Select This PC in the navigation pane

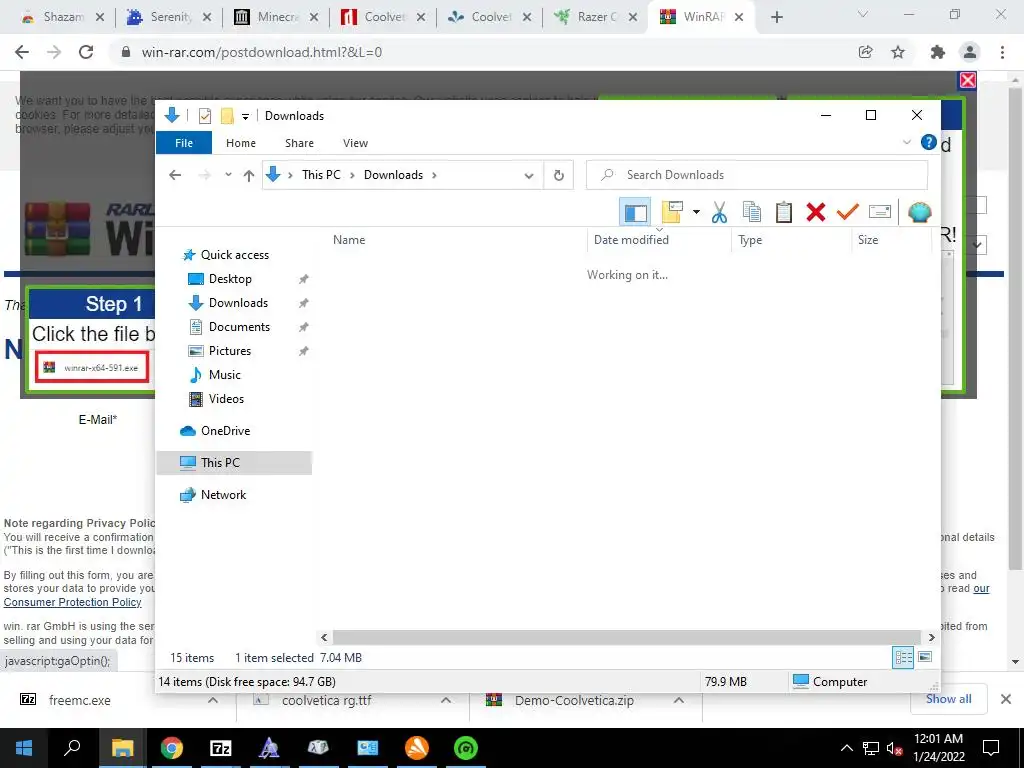pyautogui.click(x=219, y=463)
